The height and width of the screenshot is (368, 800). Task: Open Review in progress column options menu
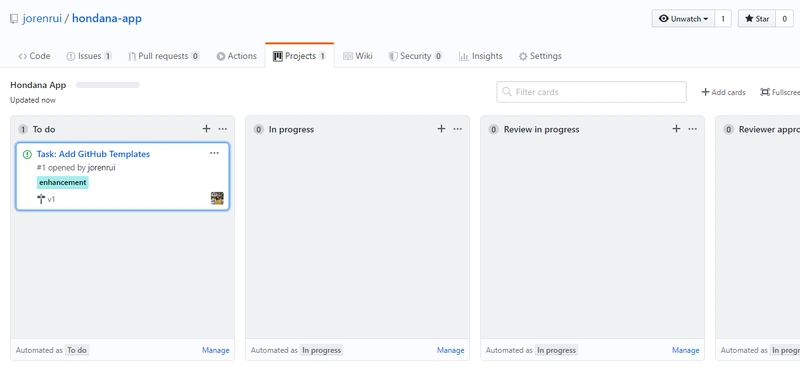(692, 129)
